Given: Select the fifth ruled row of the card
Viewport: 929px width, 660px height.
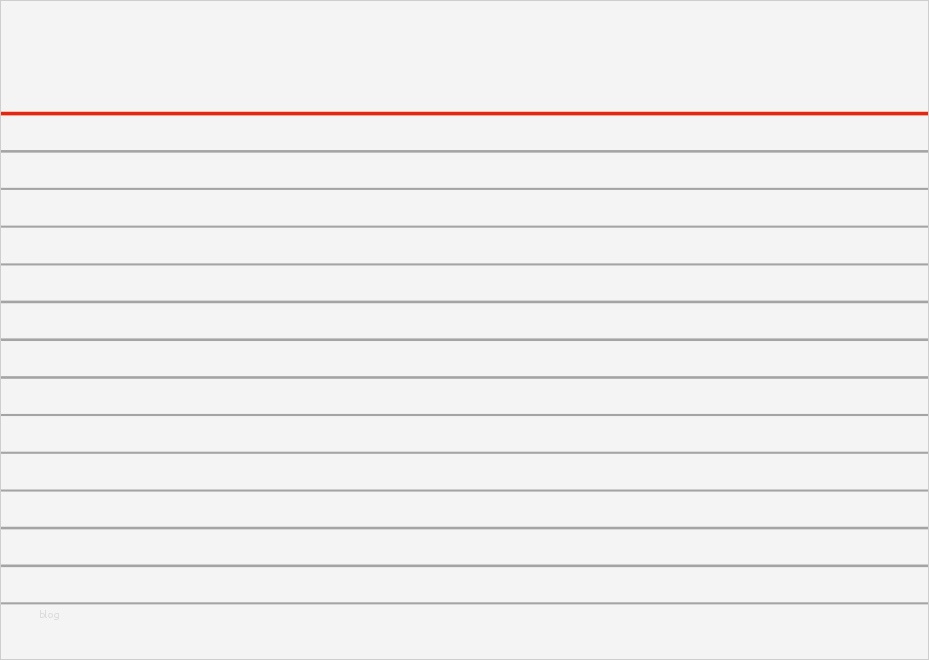Looking at the screenshot, I should click(x=464, y=283).
